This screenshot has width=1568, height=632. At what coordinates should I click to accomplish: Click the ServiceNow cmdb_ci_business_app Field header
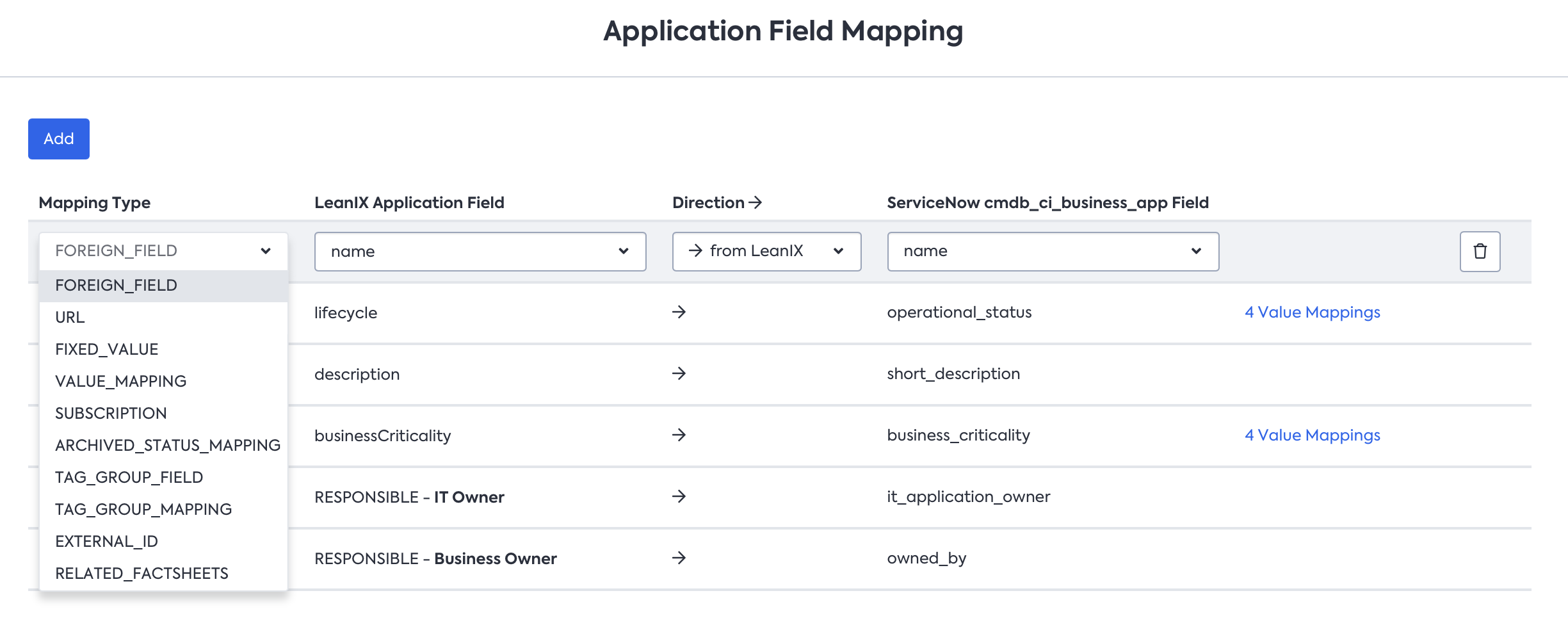tap(1047, 203)
